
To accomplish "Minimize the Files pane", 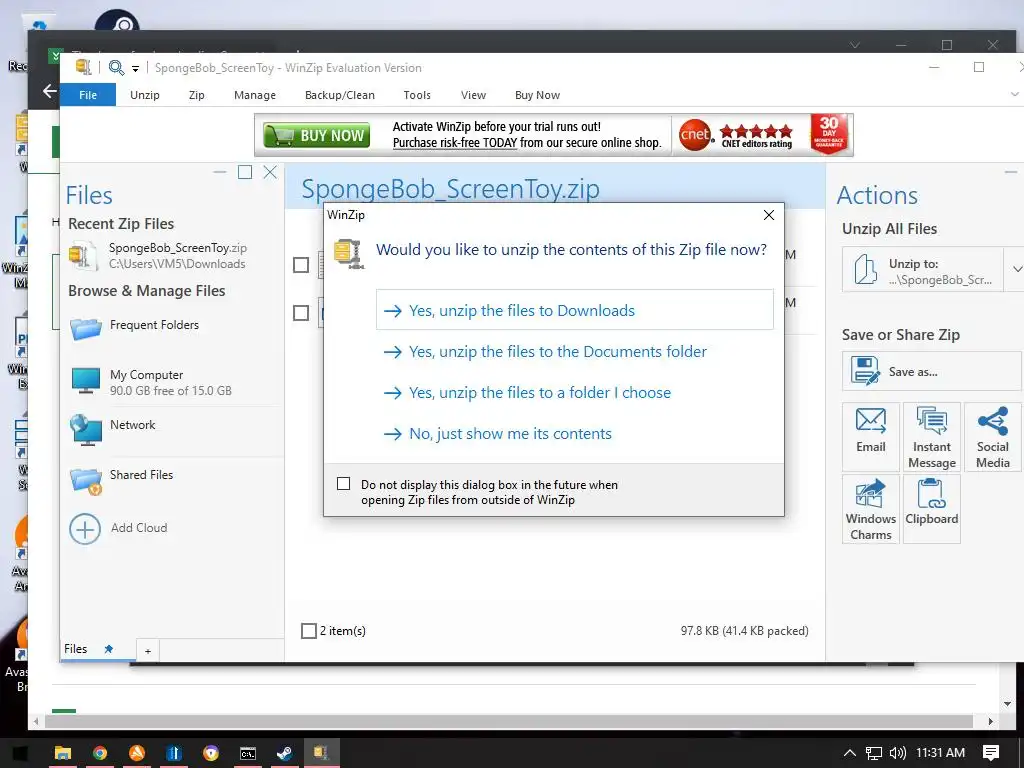I will pyautogui.click(x=219, y=172).
